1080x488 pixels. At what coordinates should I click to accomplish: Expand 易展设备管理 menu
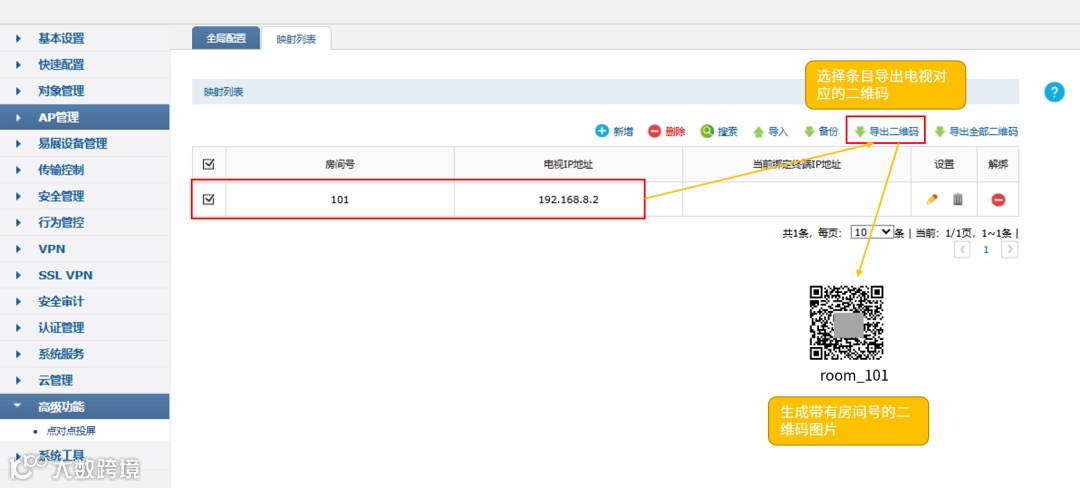click(85, 144)
